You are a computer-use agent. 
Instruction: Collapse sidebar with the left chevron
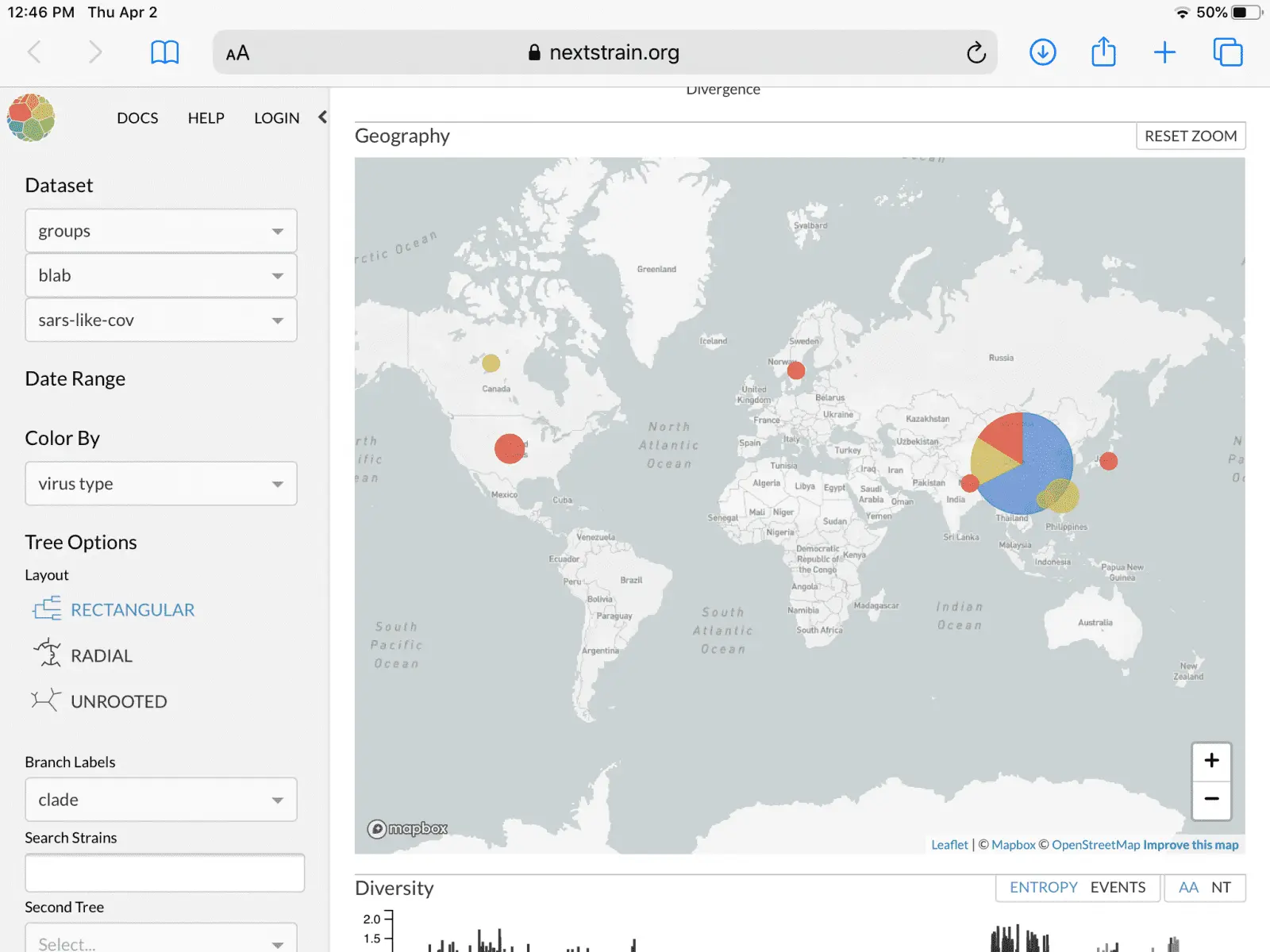click(x=322, y=117)
